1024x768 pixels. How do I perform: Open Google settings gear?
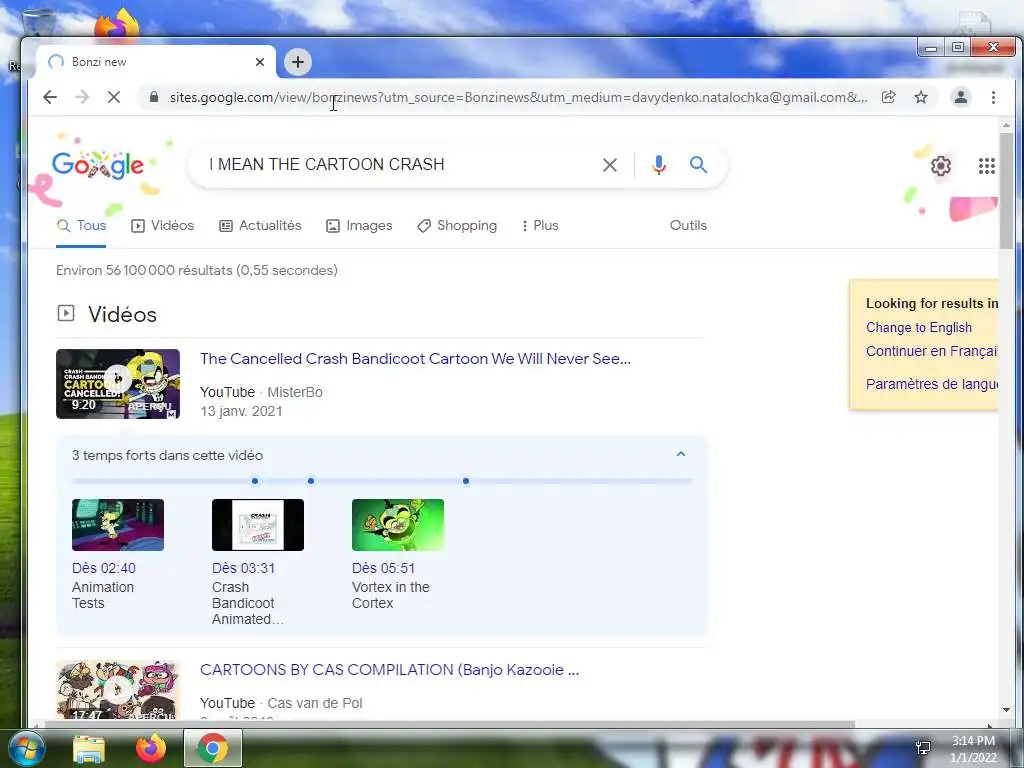[x=940, y=166]
